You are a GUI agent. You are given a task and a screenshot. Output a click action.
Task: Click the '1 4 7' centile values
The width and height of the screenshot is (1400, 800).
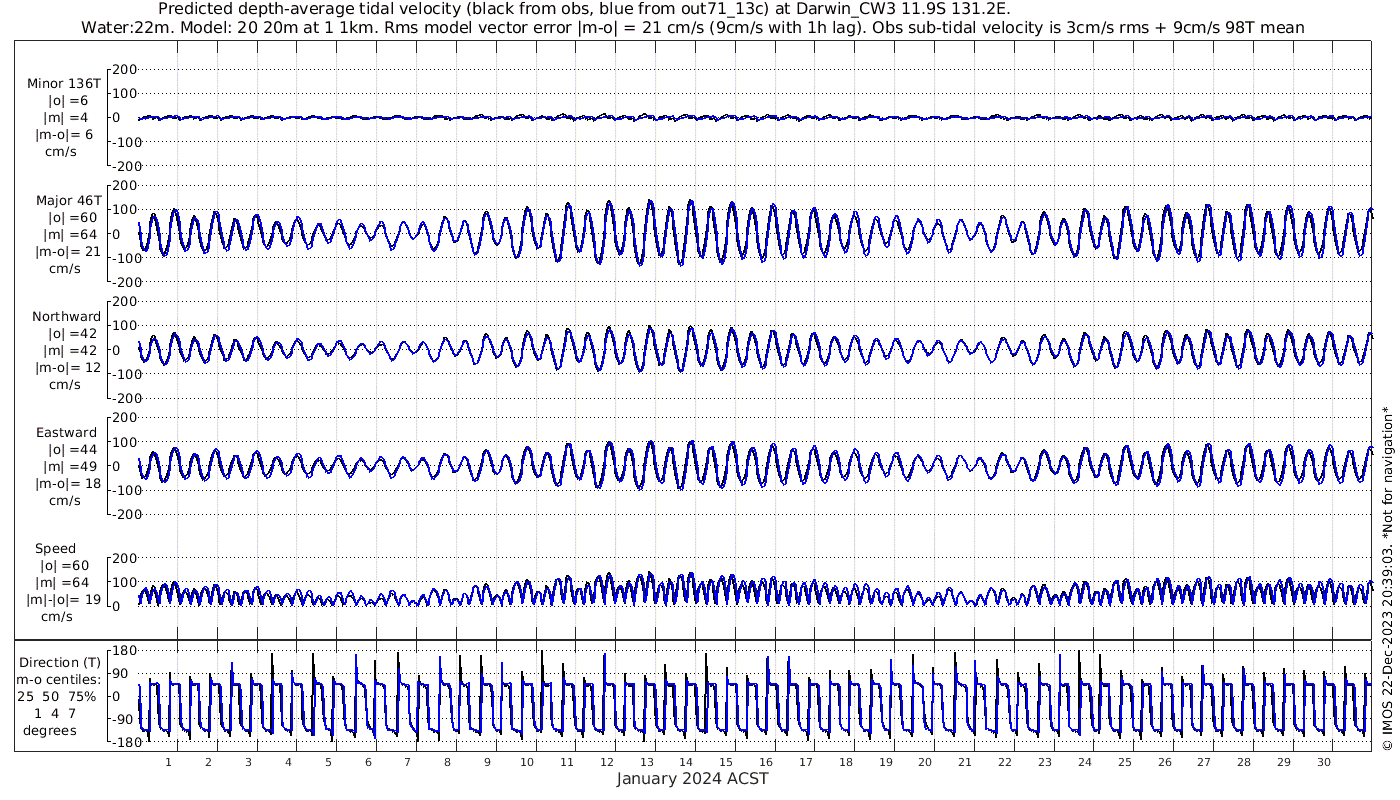[55, 714]
